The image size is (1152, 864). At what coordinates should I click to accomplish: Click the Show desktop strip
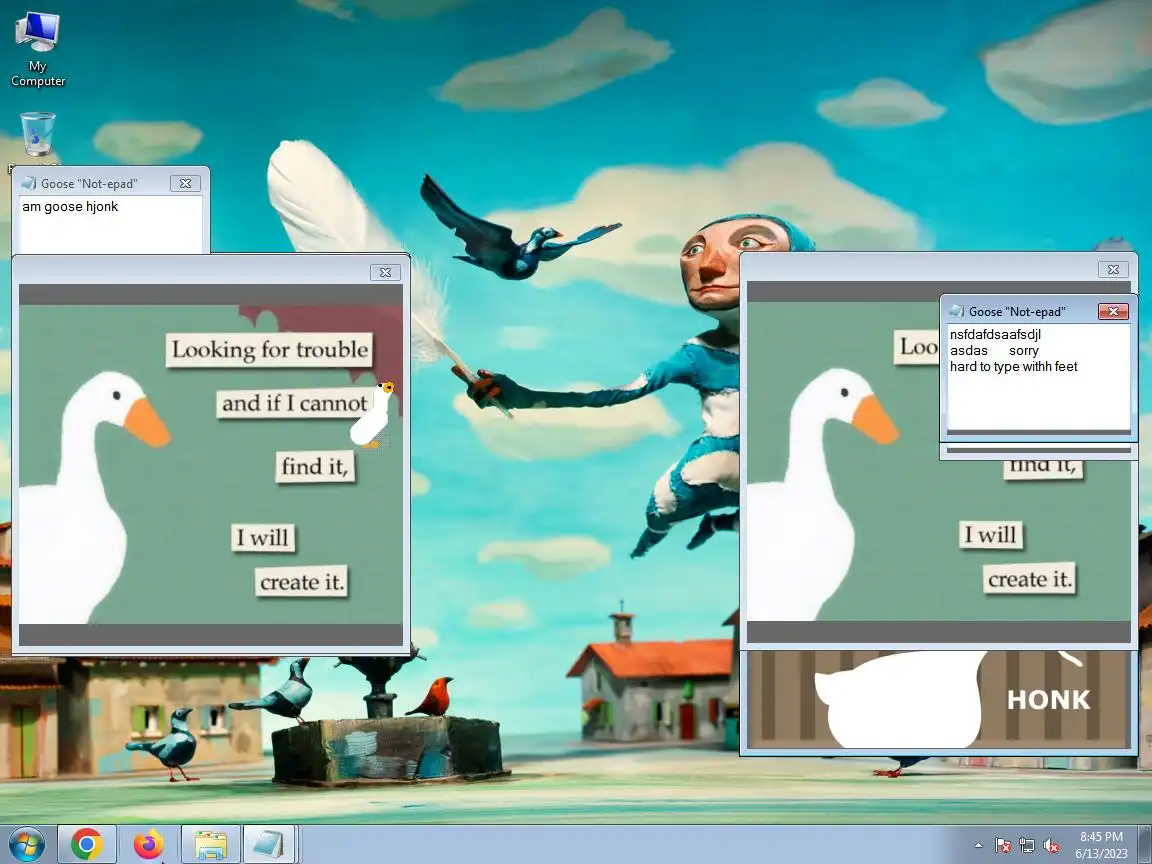pos(1145,845)
